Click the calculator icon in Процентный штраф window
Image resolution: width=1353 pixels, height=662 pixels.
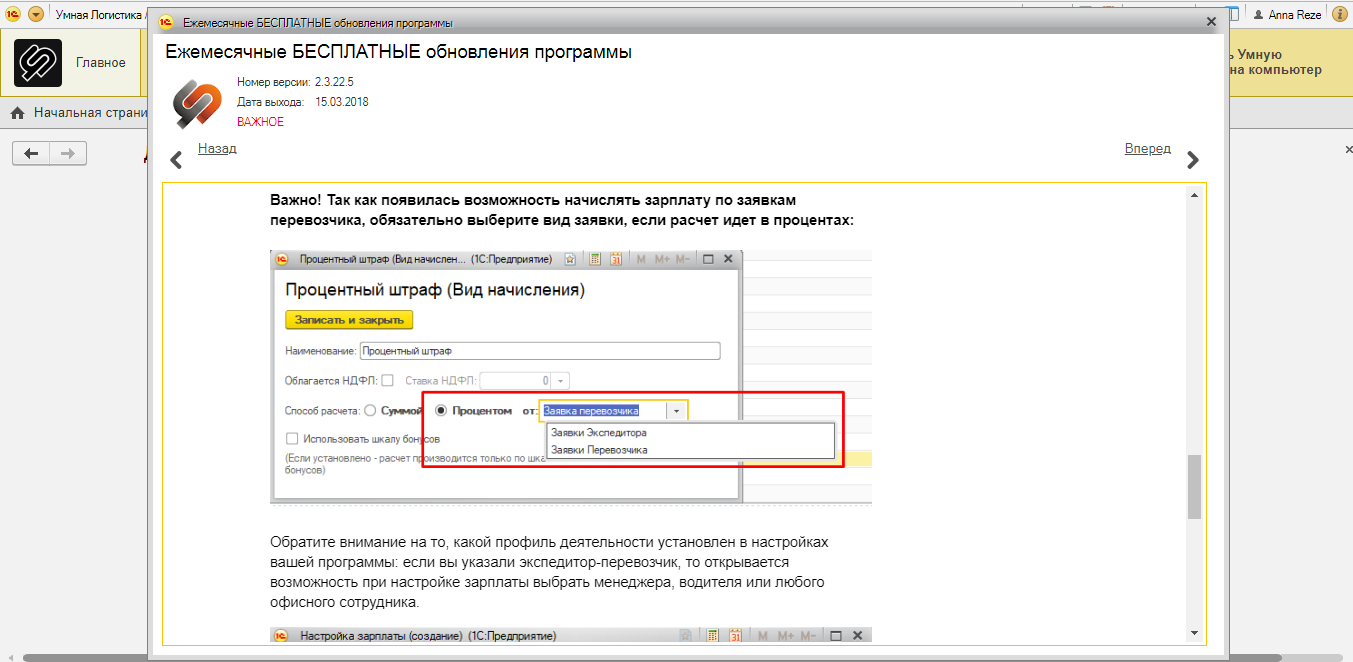[595, 259]
